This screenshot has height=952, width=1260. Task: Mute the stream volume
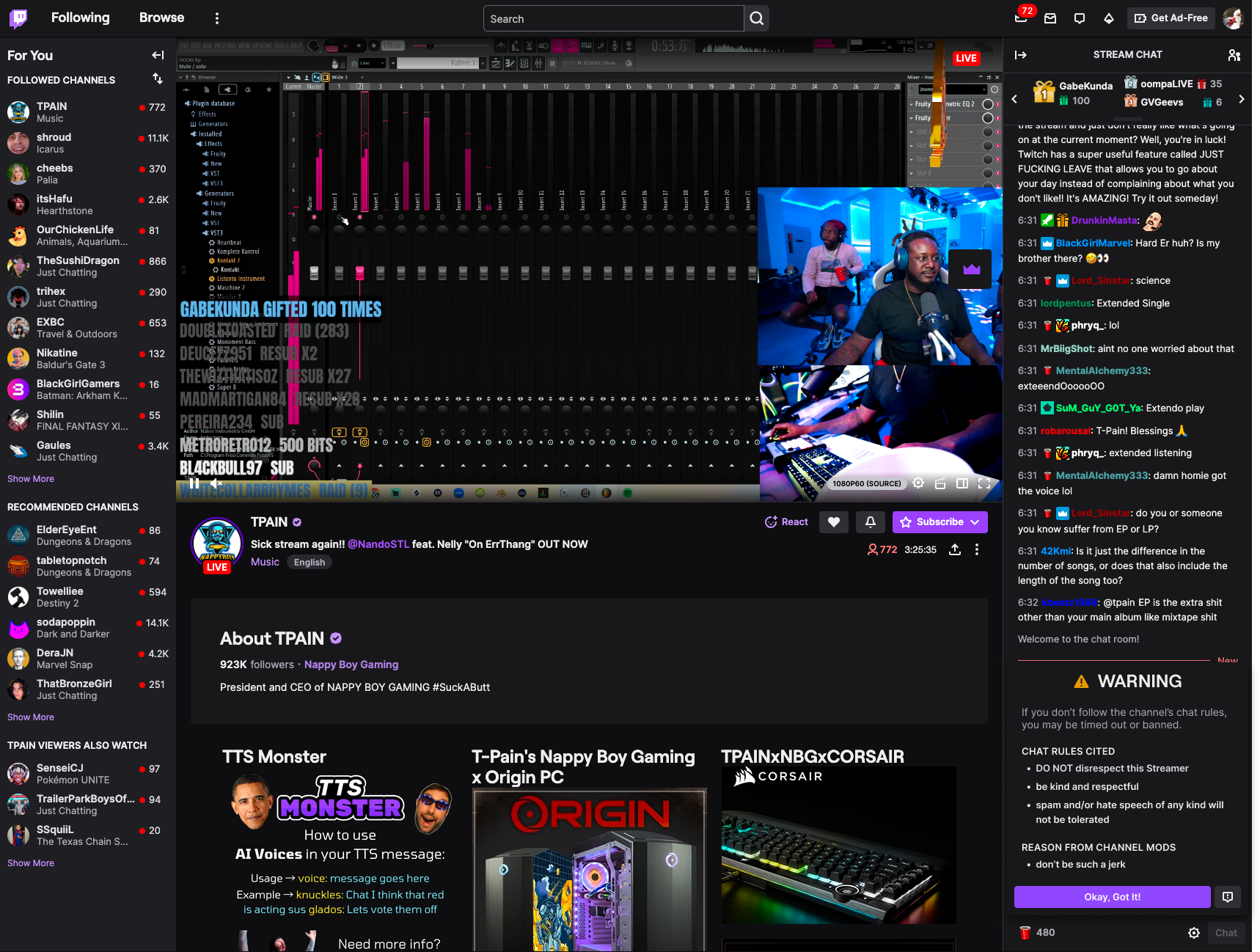[x=216, y=483]
